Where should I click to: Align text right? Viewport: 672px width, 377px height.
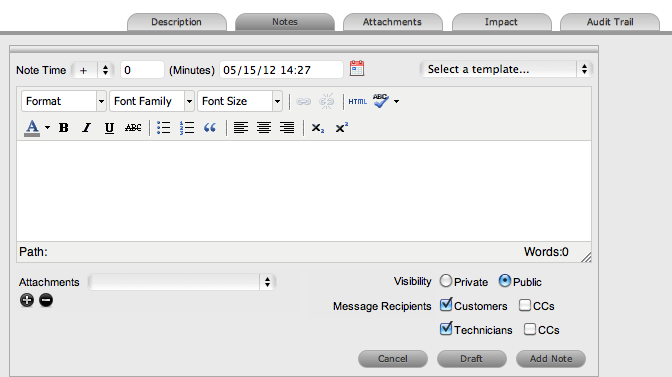pos(287,128)
